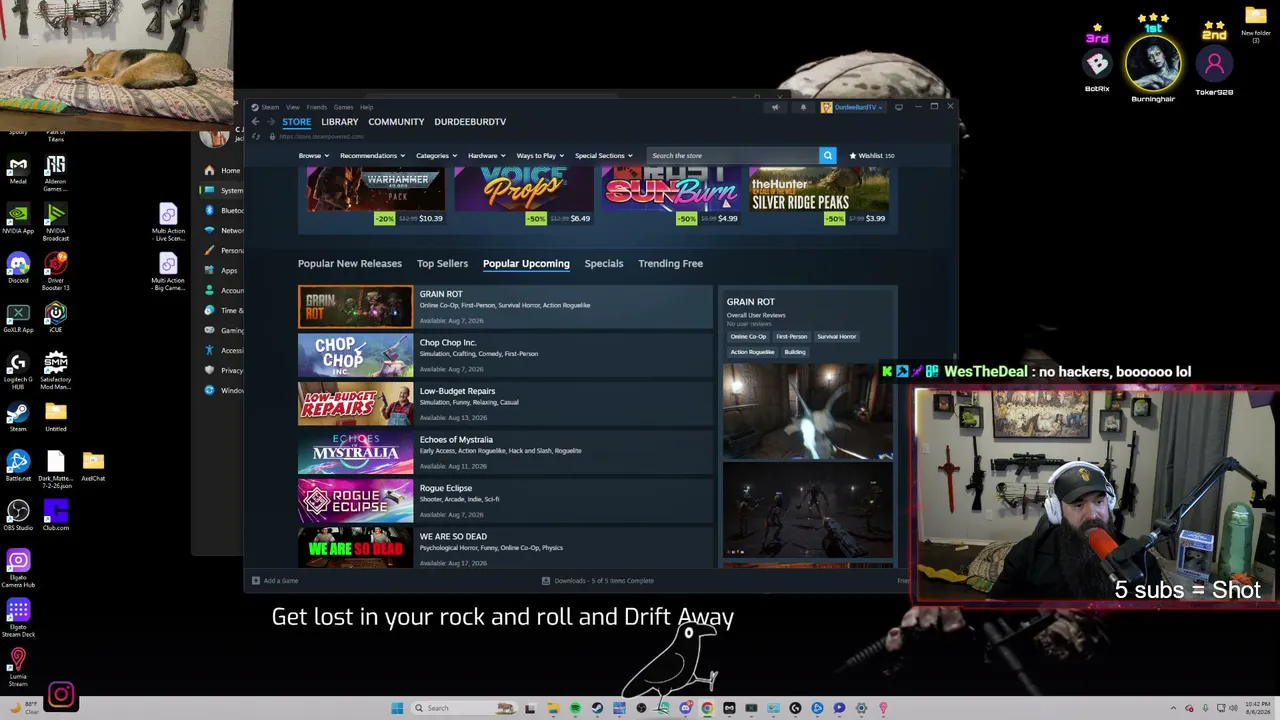The height and width of the screenshot is (720, 1280).
Task: Click the Online Co-Op tag in preview panel
Action: coord(748,336)
